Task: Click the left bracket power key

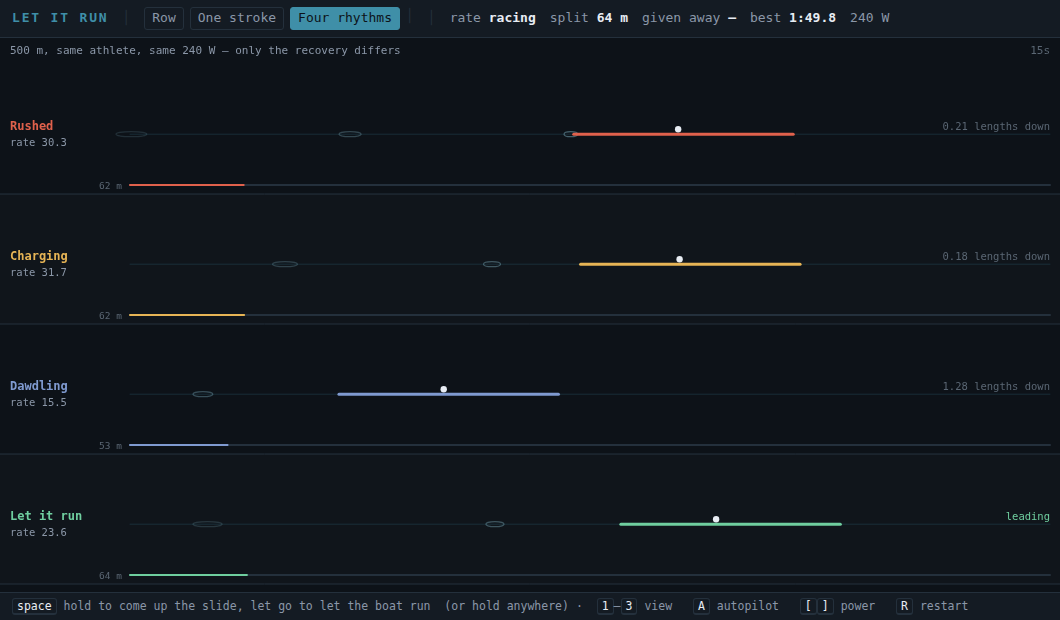Action: [808, 606]
